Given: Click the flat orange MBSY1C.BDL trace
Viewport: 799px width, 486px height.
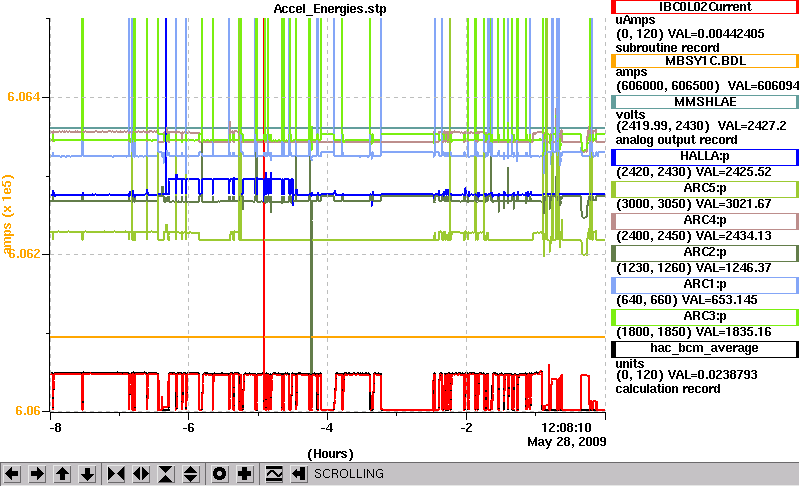Looking at the screenshot, I should click(x=327, y=337).
